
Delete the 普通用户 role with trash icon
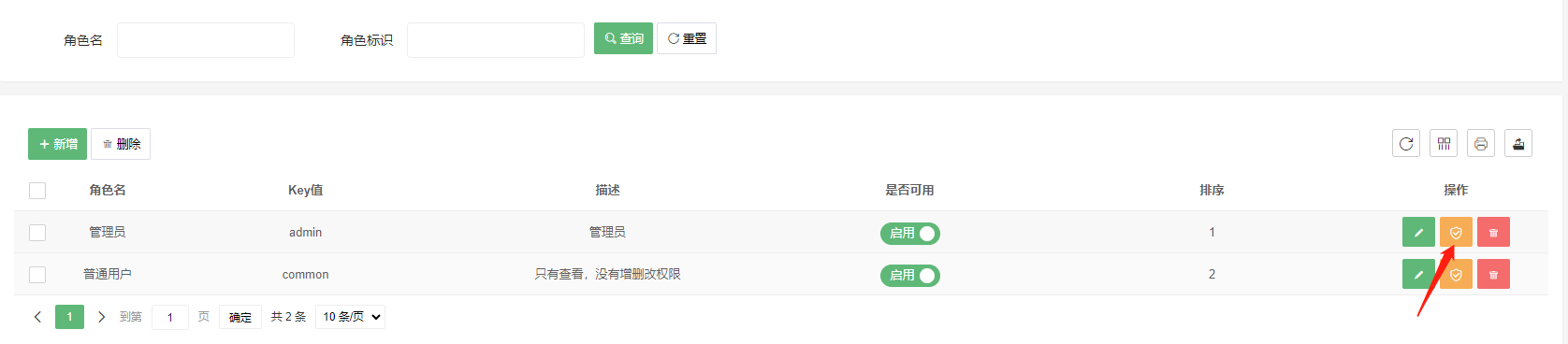click(x=1493, y=274)
